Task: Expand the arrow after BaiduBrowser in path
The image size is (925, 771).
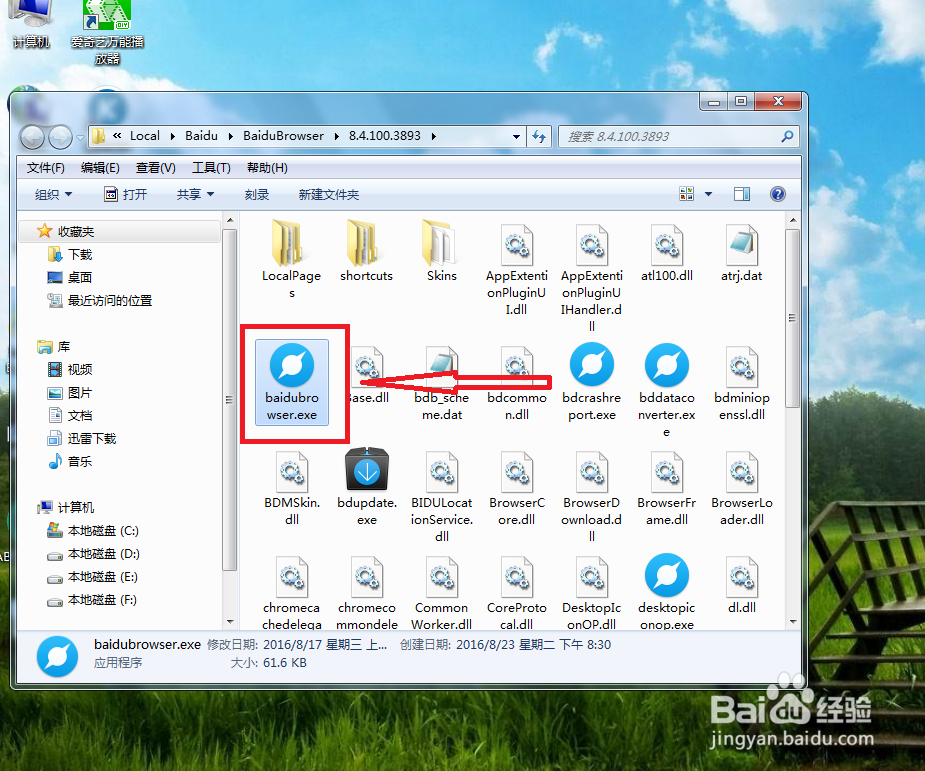Action: [x=336, y=136]
